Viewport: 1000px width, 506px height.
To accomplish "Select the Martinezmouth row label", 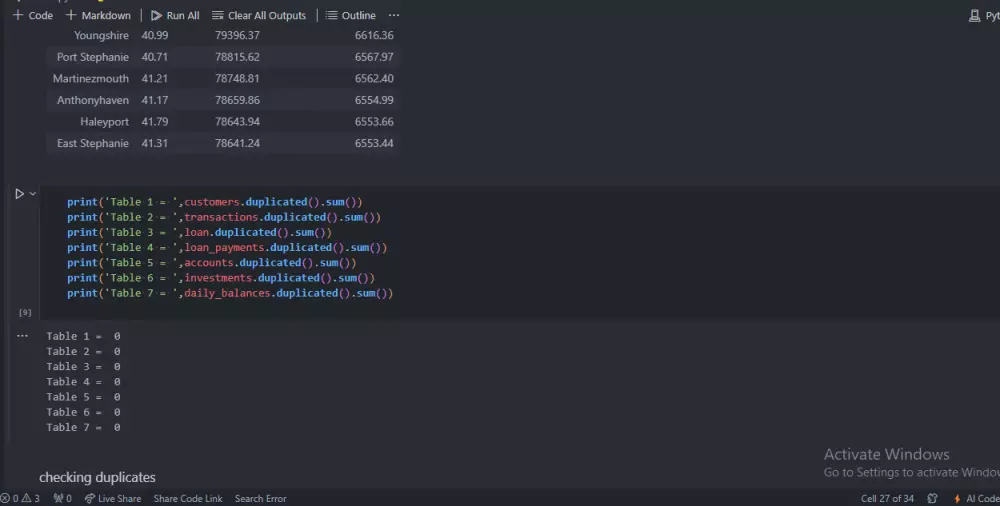I will 91,78.
